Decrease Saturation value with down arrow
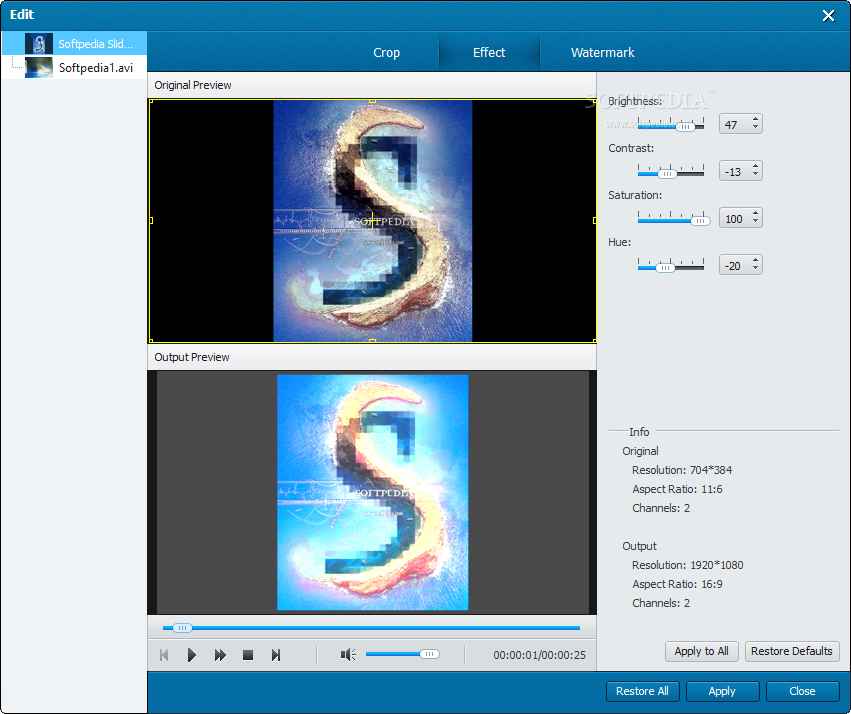 coord(755,222)
